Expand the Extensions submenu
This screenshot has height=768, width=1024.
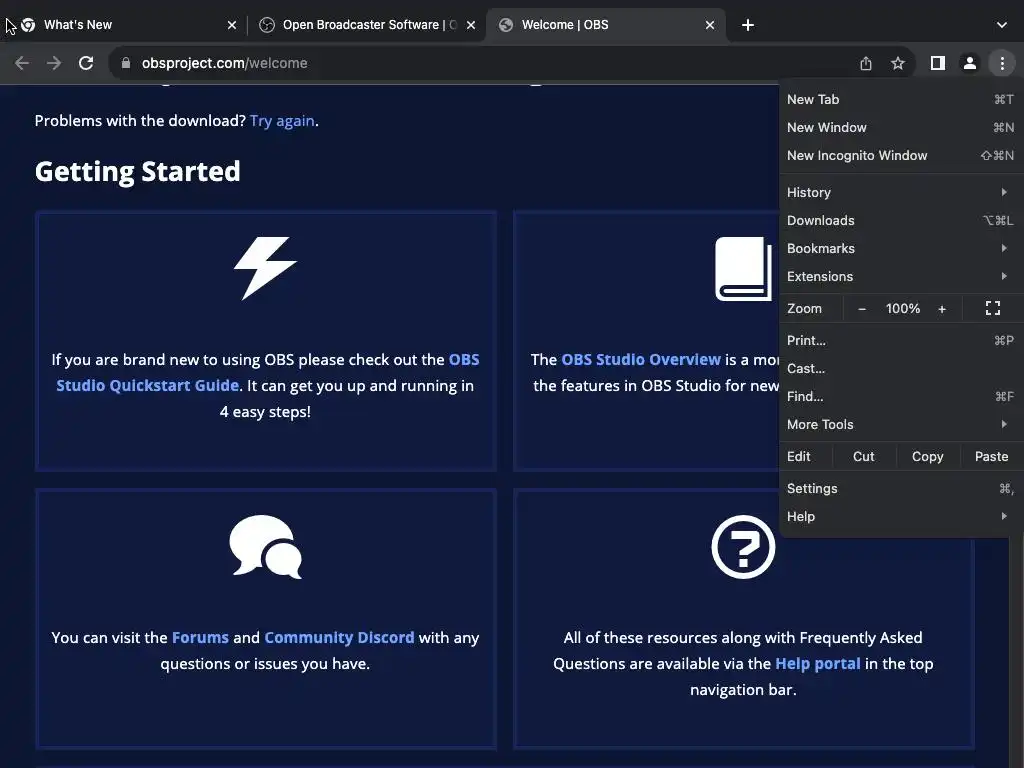coord(900,276)
